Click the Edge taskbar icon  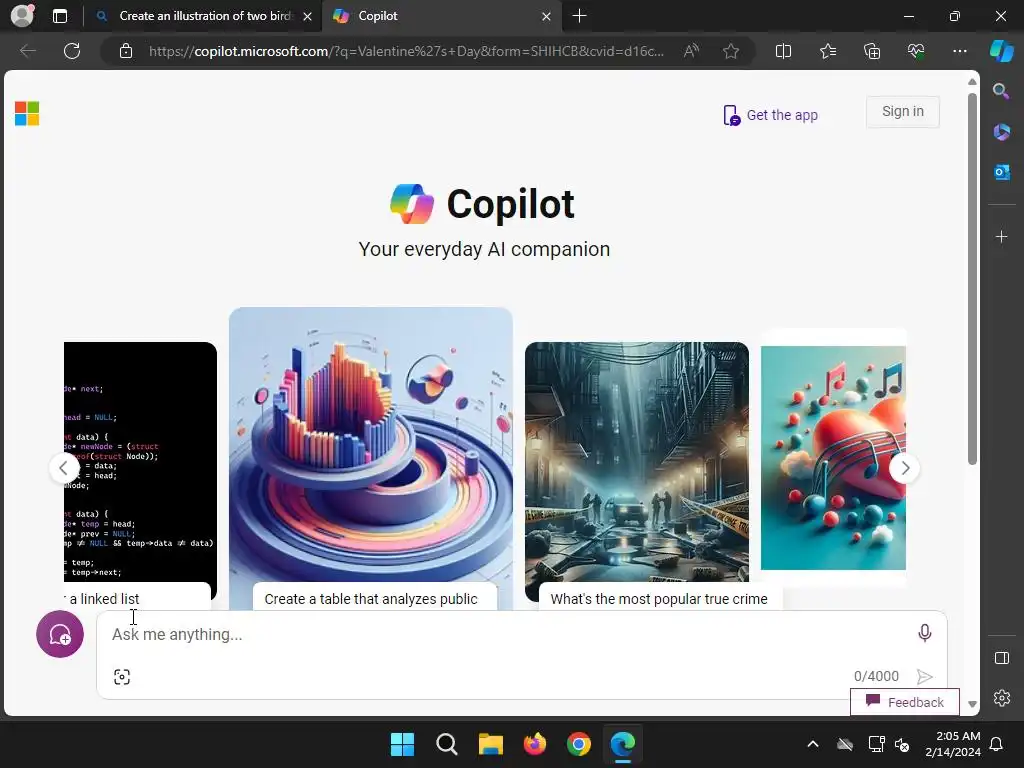click(x=622, y=744)
